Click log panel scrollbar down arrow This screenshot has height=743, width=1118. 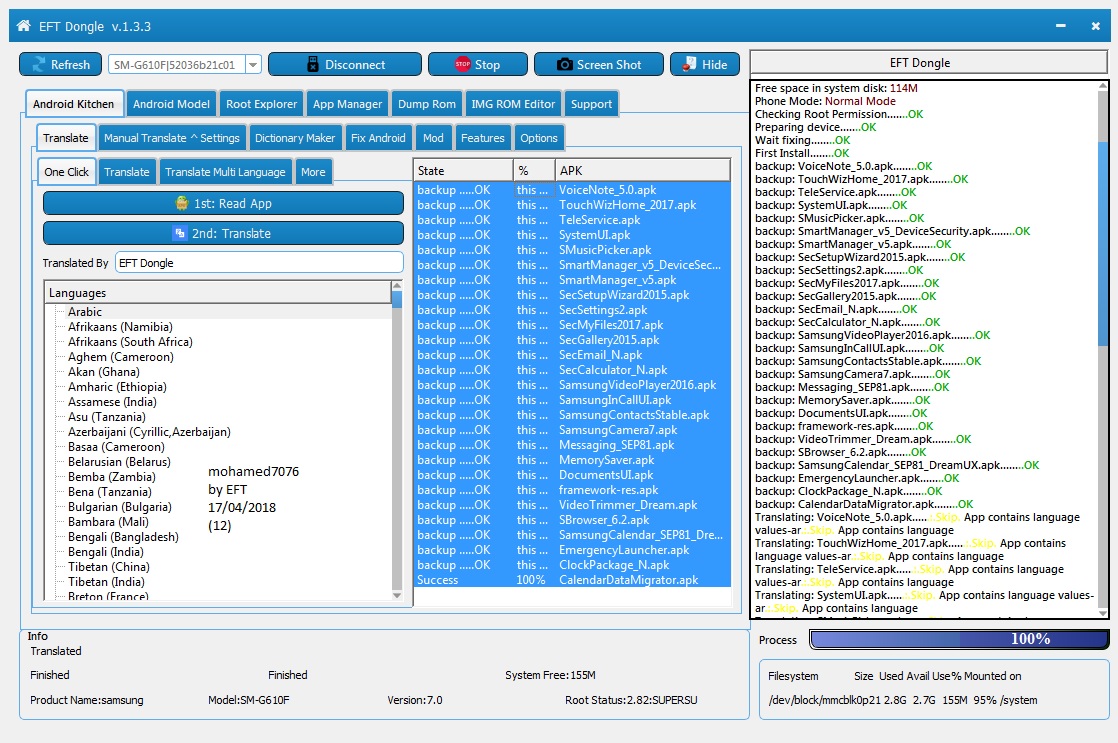(1102, 613)
